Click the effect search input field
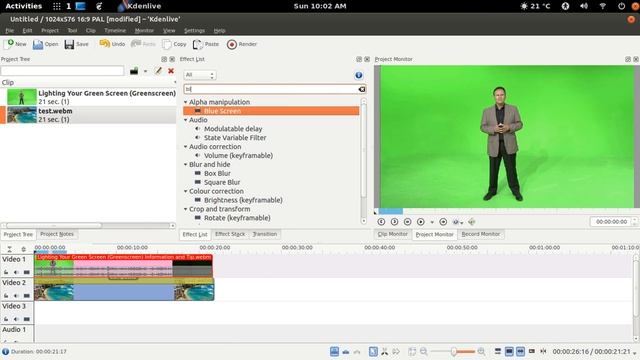This screenshot has width=640, height=360. click(271, 89)
